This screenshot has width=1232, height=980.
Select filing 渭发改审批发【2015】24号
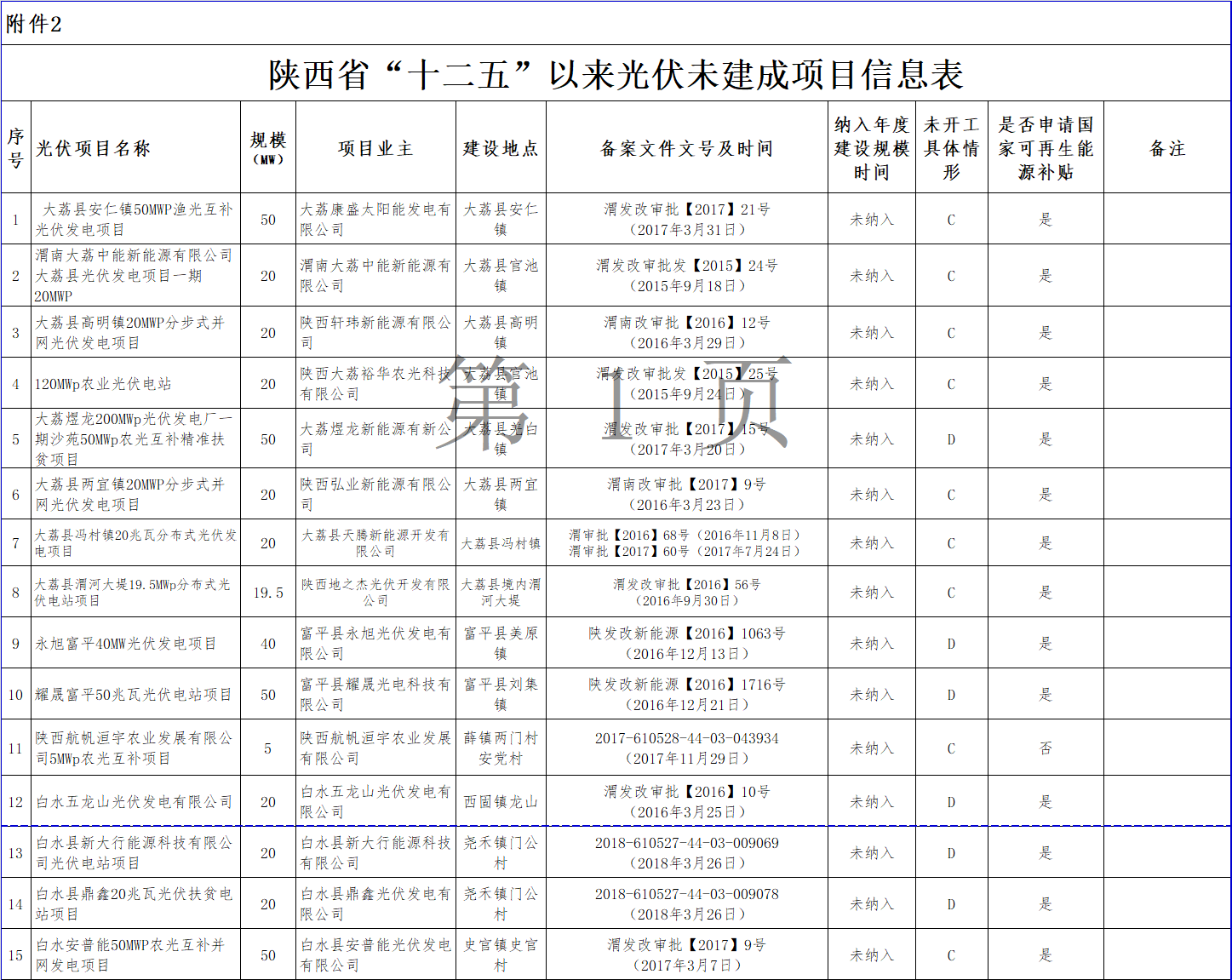tap(686, 266)
